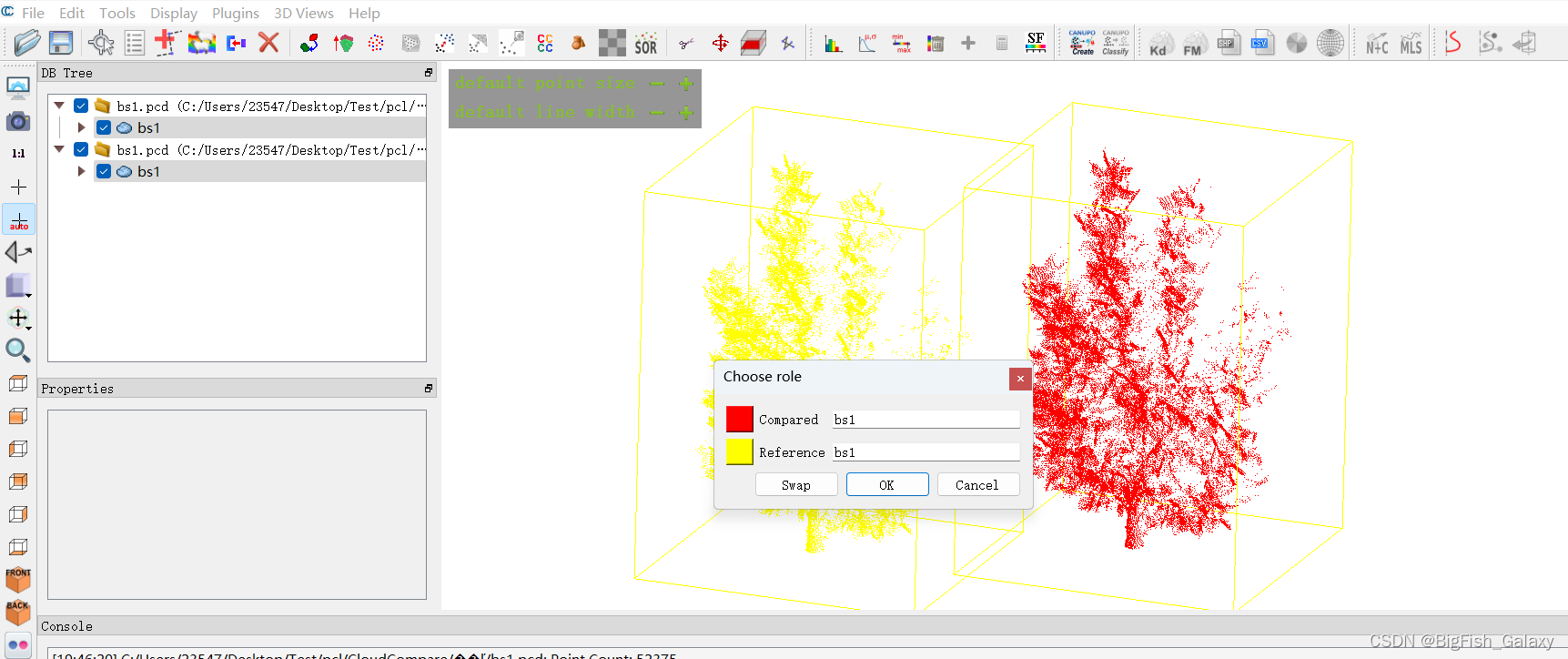The height and width of the screenshot is (659, 1568).
Task: Click the MLS plugin icon
Action: click(1411, 44)
